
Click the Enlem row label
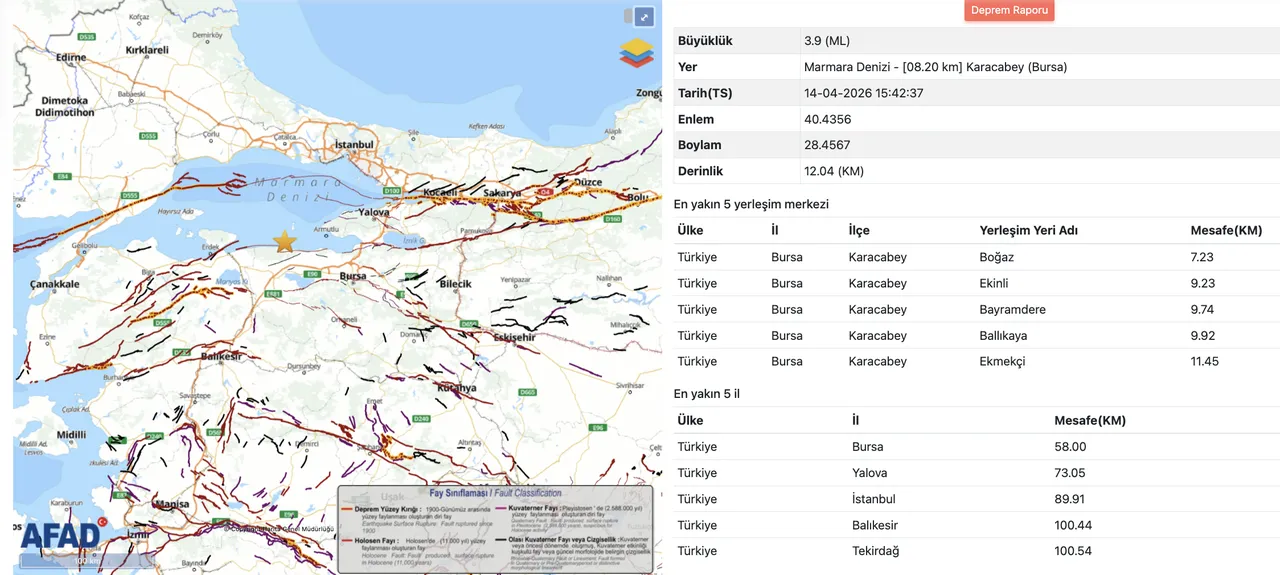pos(696,119)
